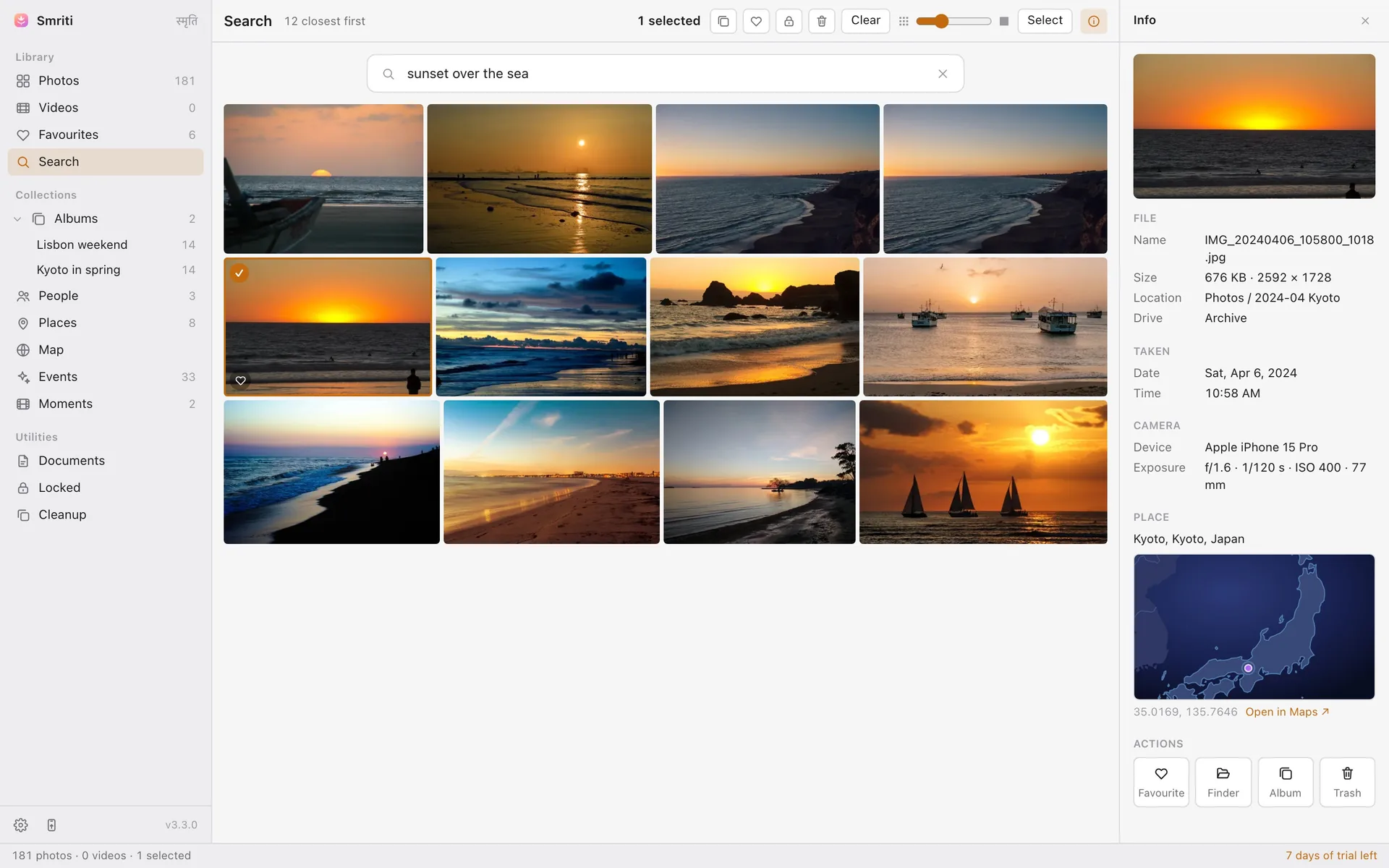Open People collection

coord(106,296)
